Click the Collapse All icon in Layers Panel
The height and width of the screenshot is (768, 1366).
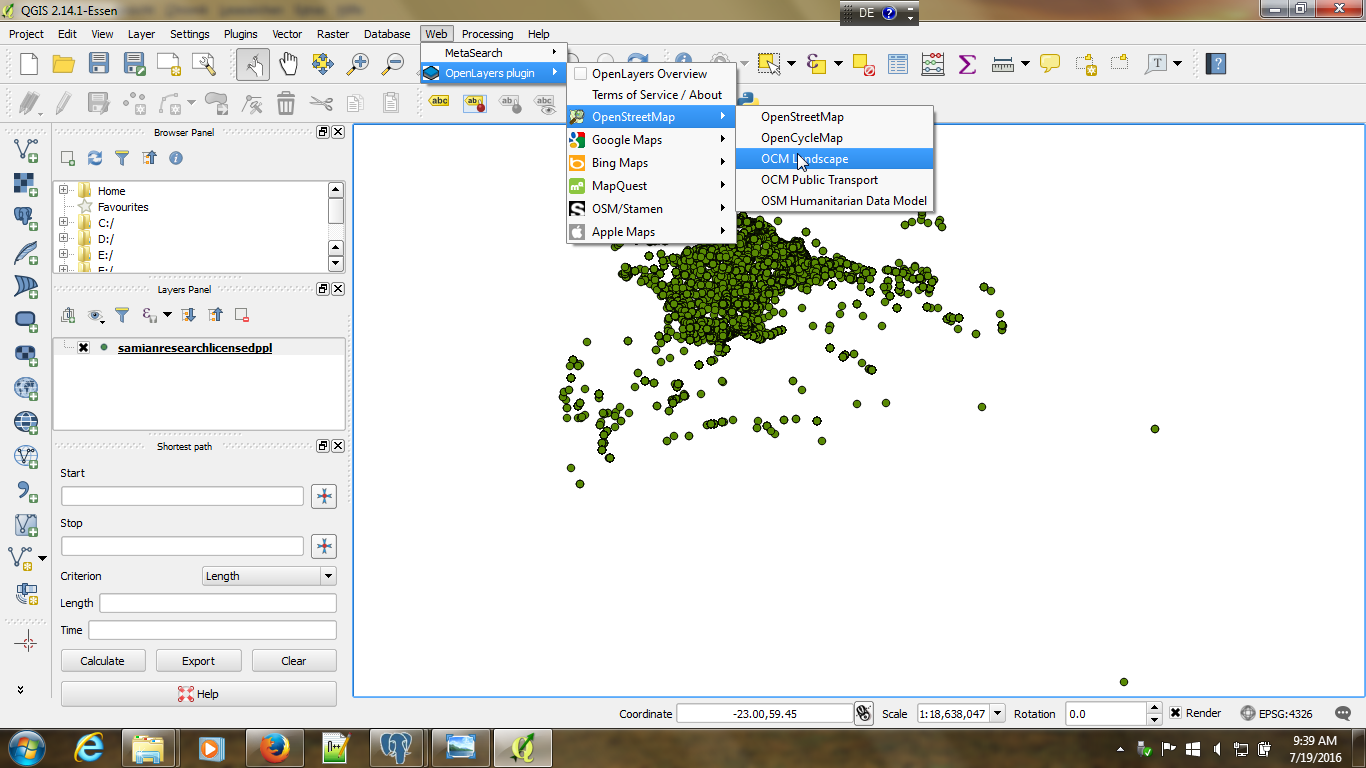(x=215, y=315)
